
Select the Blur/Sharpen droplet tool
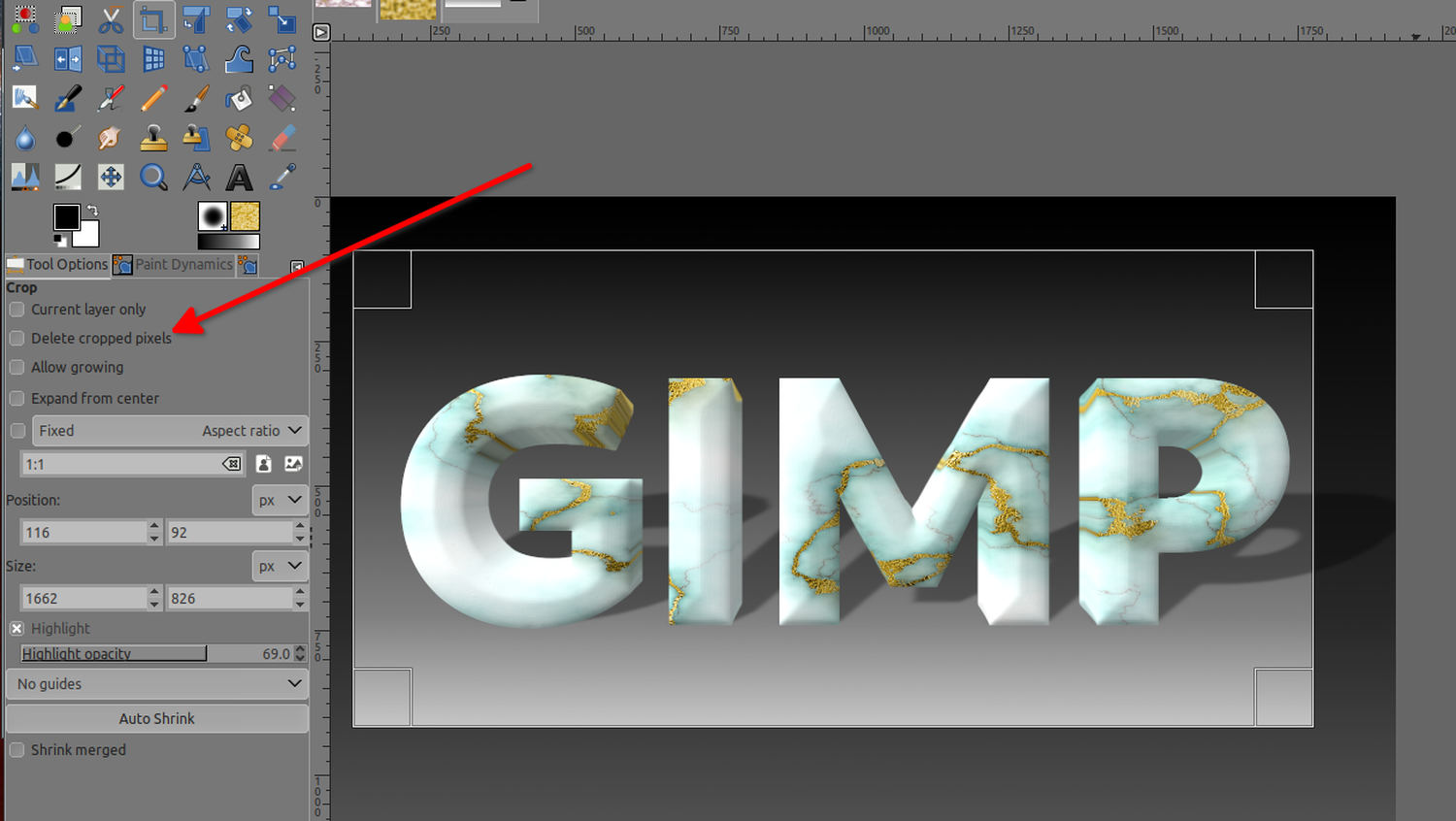25,138
